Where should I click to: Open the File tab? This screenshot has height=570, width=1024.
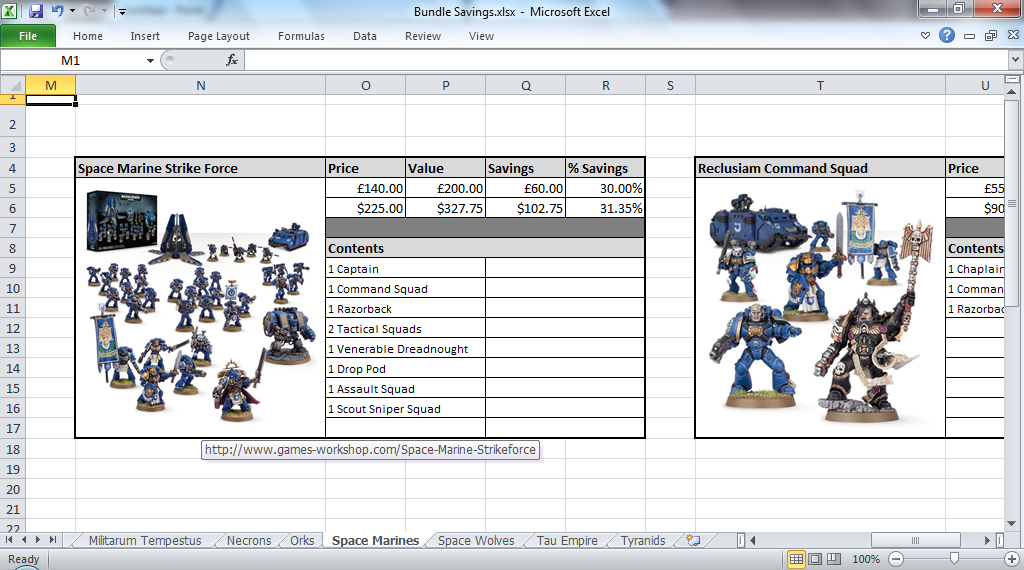click(28, 36)
